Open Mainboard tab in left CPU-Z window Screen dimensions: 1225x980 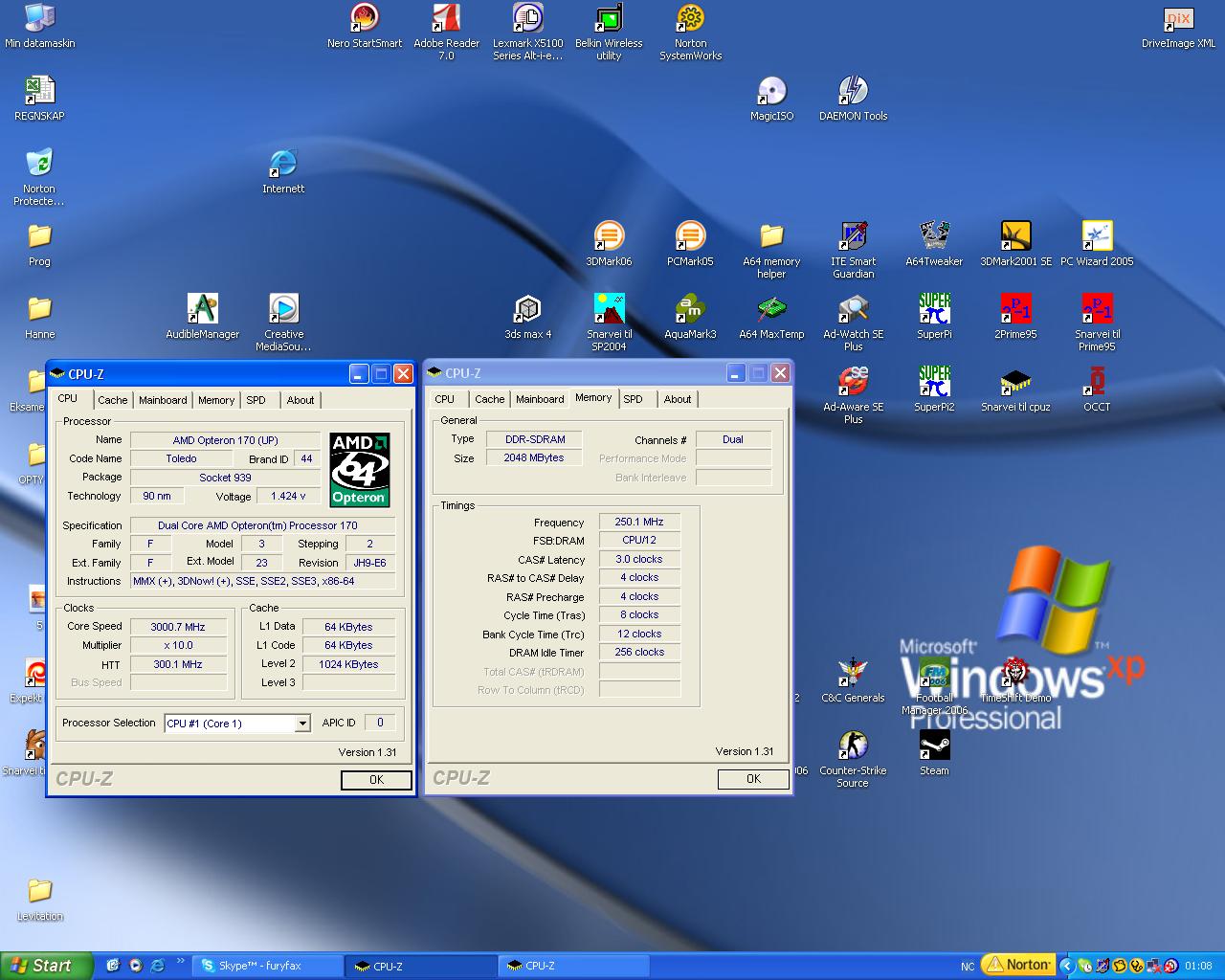(163, 400)
